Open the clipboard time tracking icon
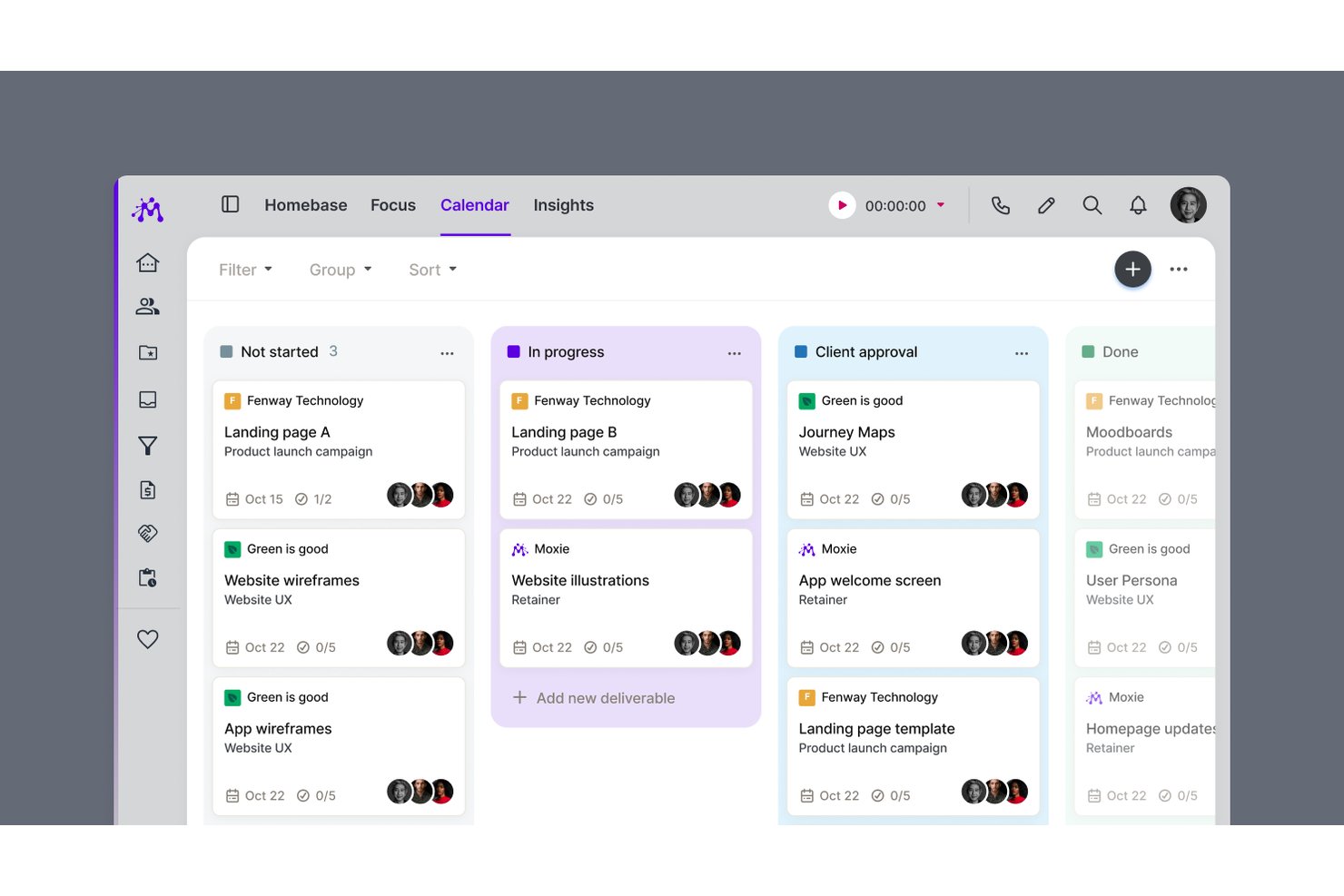The width and height of the screenshot is (1344, 896). click(148, 577)
